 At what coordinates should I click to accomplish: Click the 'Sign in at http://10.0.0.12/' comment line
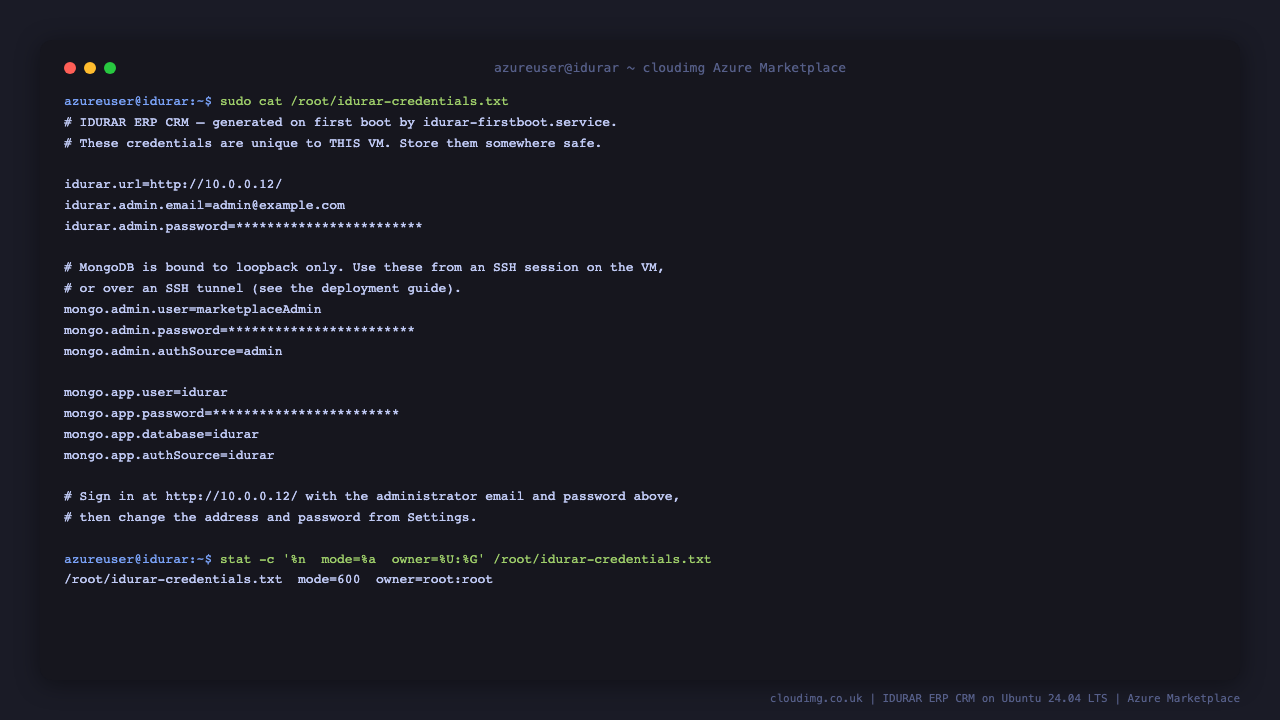click(x=372, y=496)
